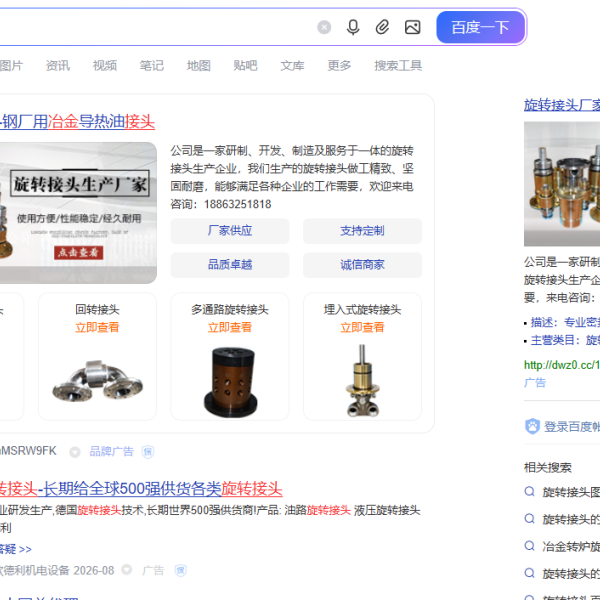Viewport: 600px width, 600px height.
Task: Open the 描述: 专业密封 sidebar link
Action: click(565, 323)
